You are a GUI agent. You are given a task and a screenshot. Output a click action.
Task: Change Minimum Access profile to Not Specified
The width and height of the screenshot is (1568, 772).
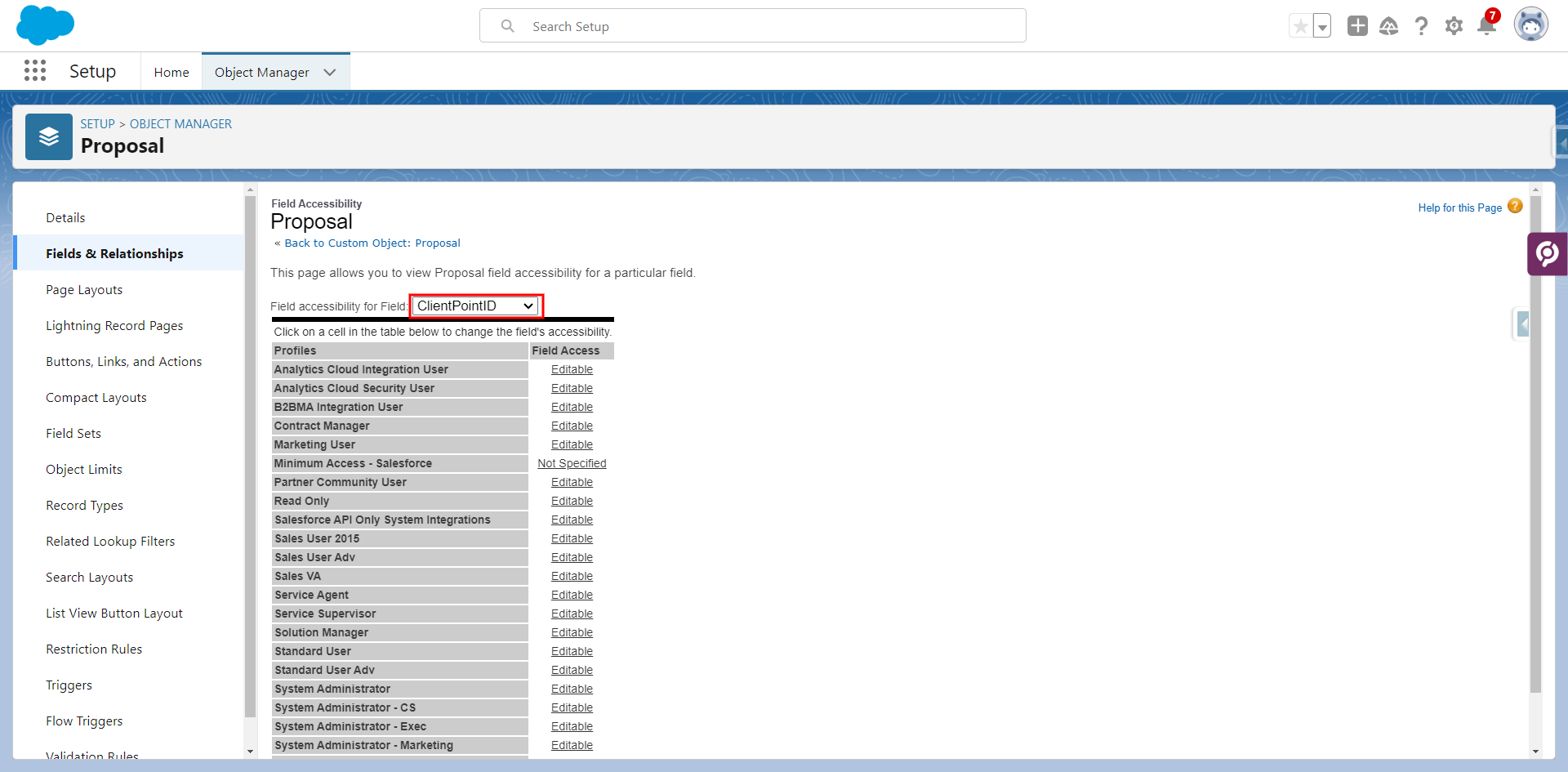pyautogui.click(x=572, y=463)
